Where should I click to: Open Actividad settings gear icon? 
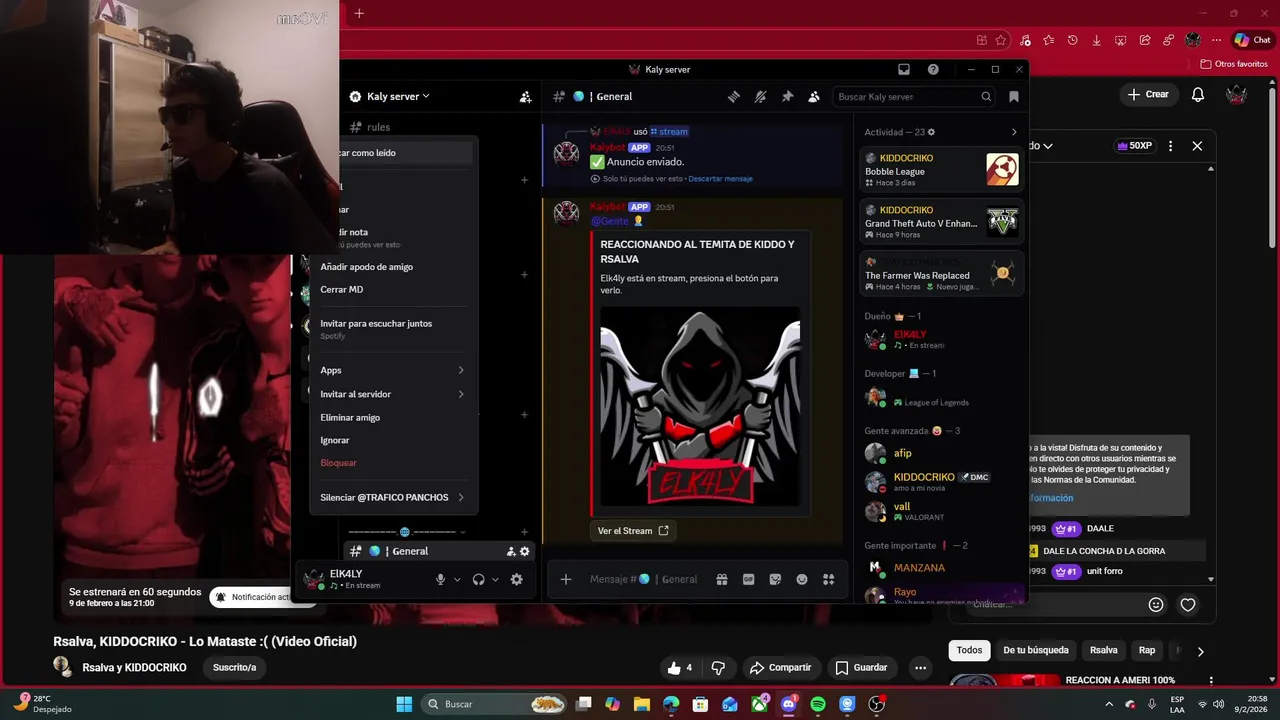(931, 132)
